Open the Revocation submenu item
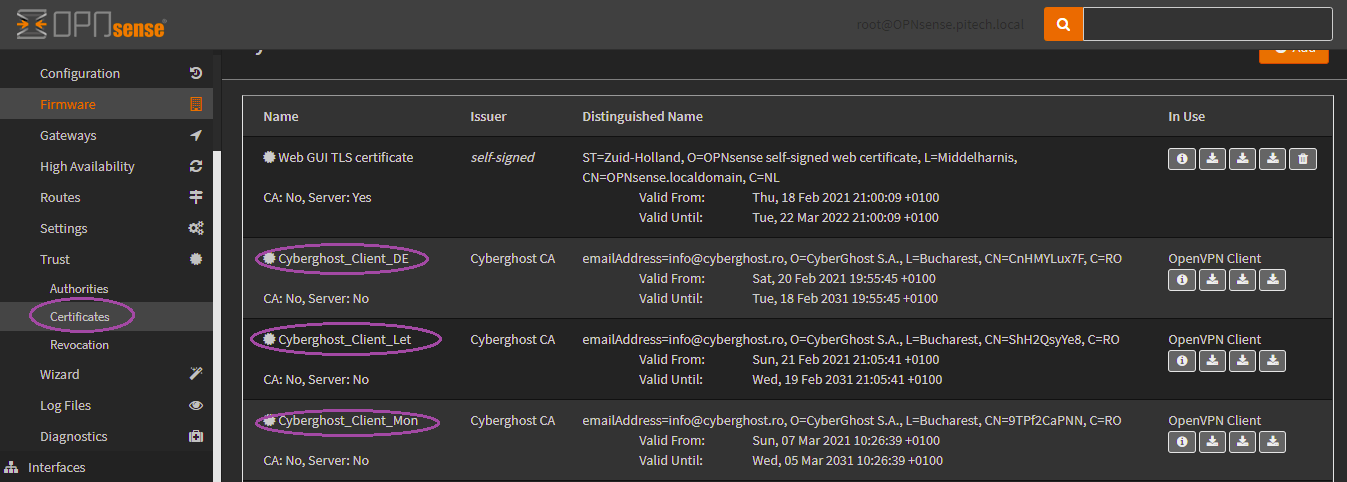Viewport: 1347px width, 482px height. coord(79,345)
